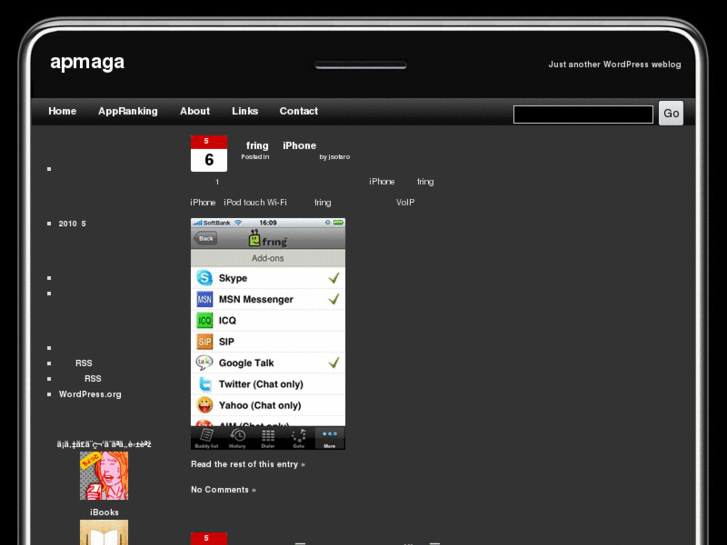
Task: Click the Google Talk checkmark
Action: 334,363
